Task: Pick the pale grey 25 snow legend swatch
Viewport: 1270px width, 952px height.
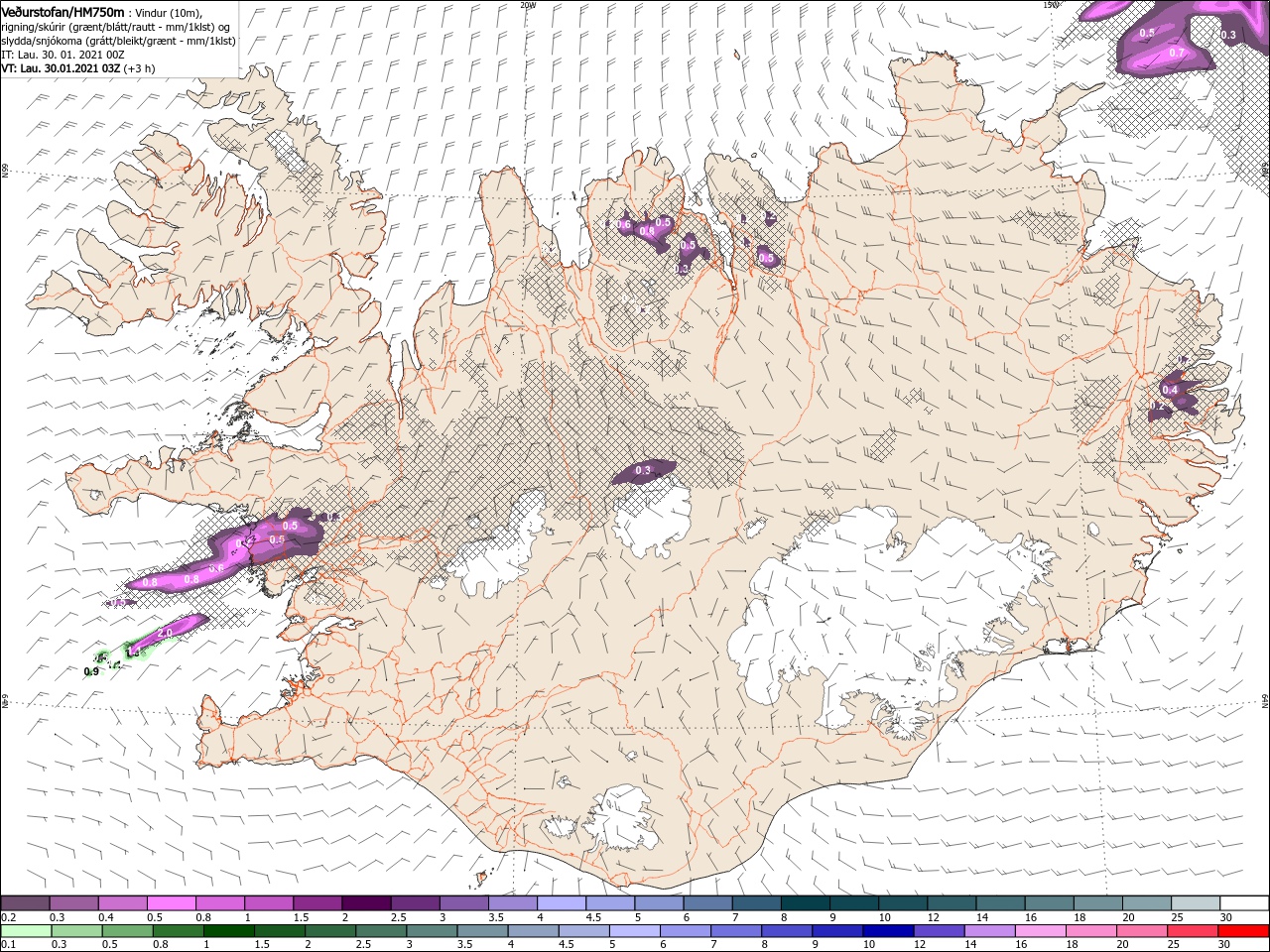Action: click(1195, 903)
